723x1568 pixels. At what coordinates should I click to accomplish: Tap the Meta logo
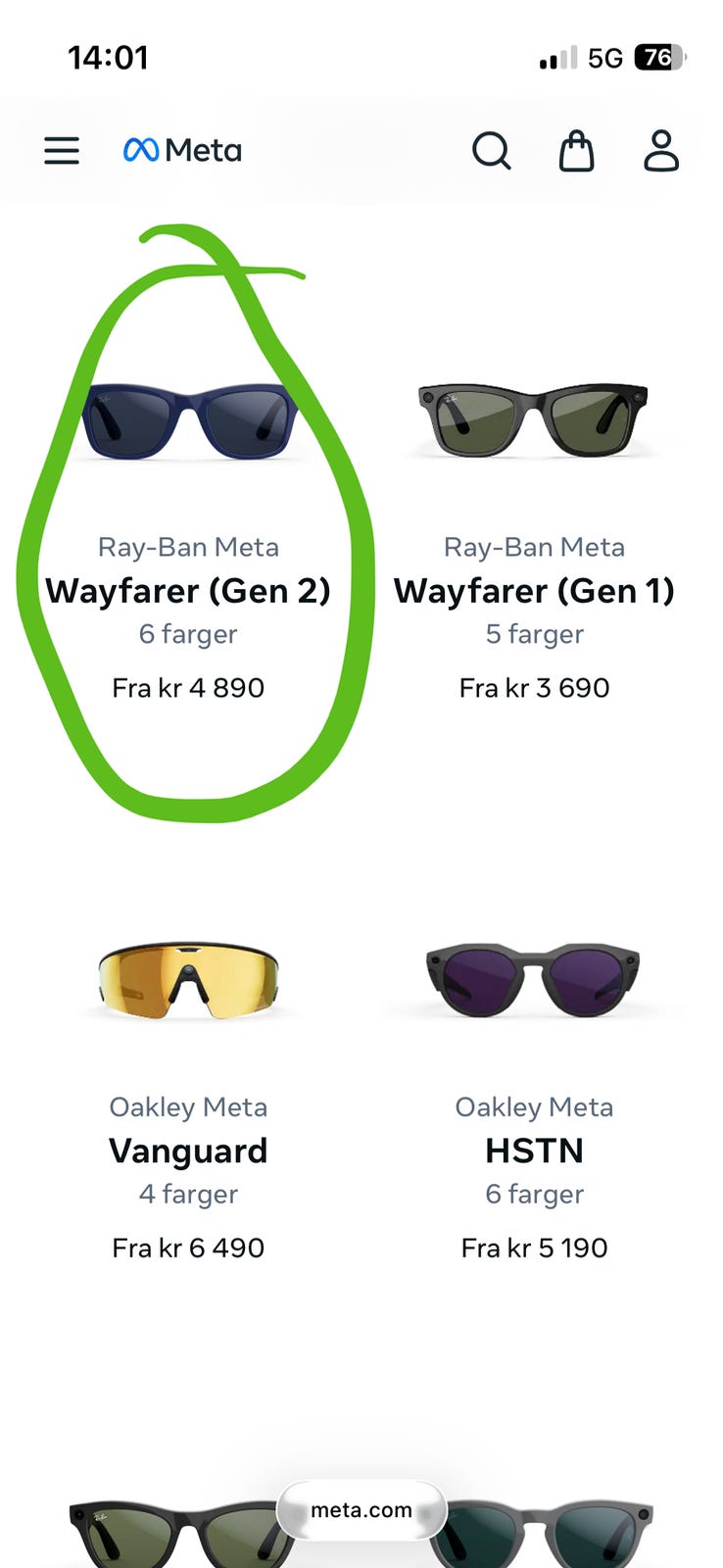[182, 151]
